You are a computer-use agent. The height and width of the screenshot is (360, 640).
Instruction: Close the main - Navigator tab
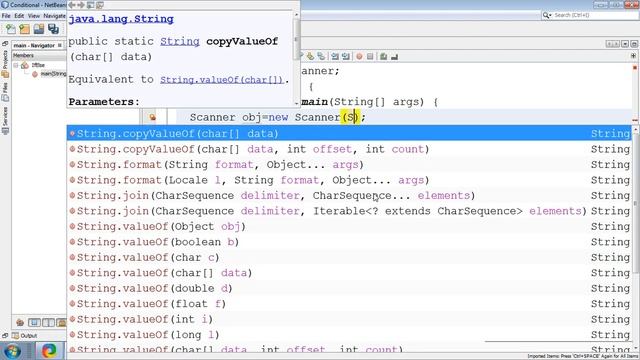click(x=60, y=45)
